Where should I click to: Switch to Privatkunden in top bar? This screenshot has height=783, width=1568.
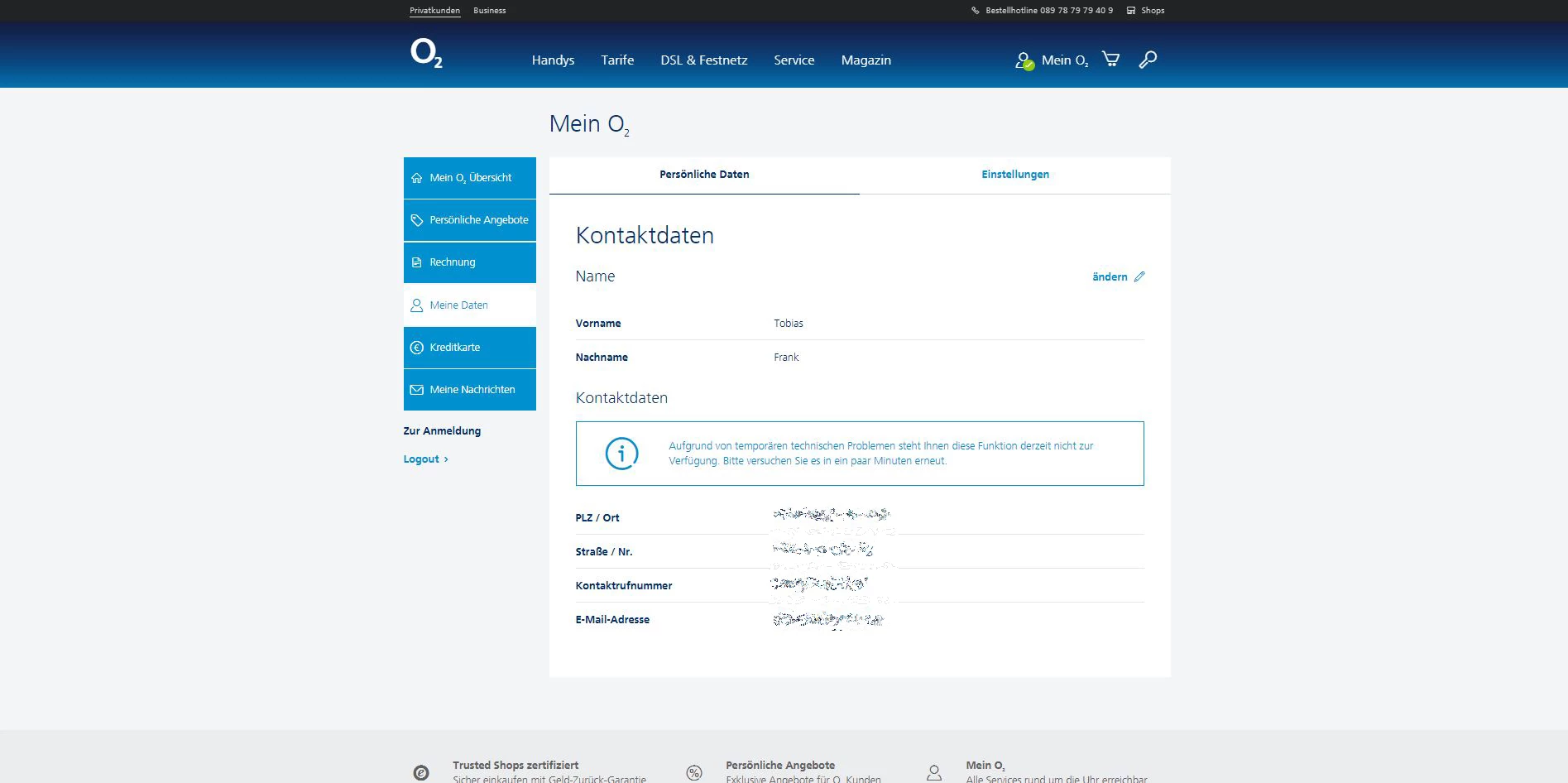434,11
